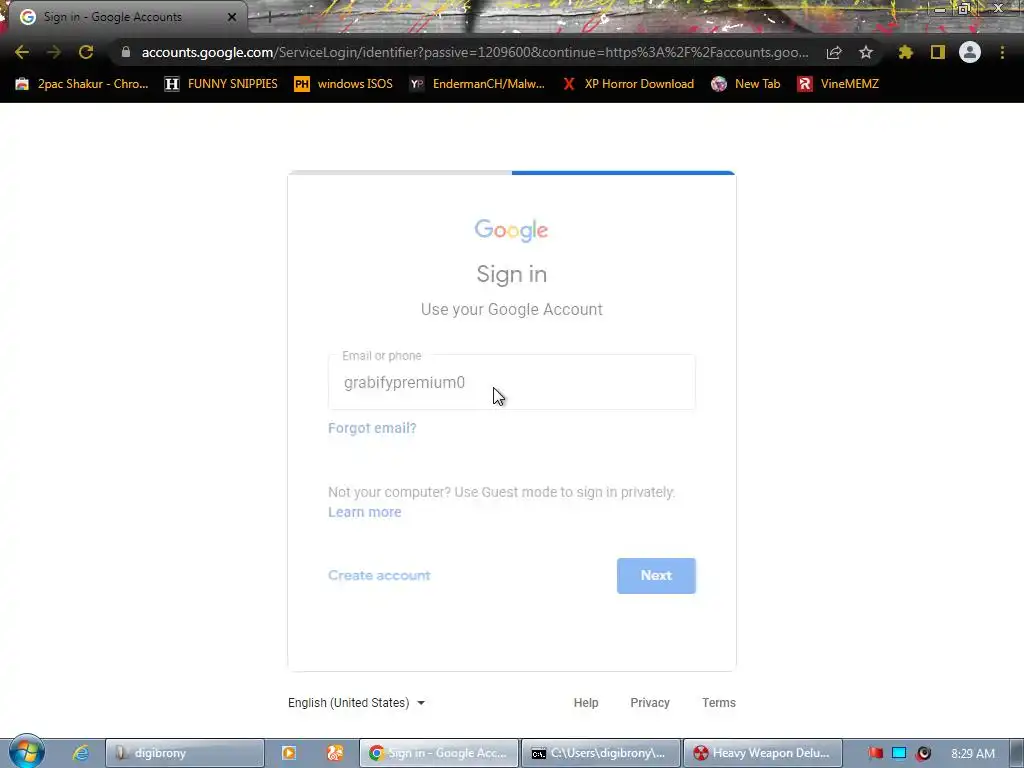
Task: Click the blue monitor tray icon
Action: (x=899, y=753)
